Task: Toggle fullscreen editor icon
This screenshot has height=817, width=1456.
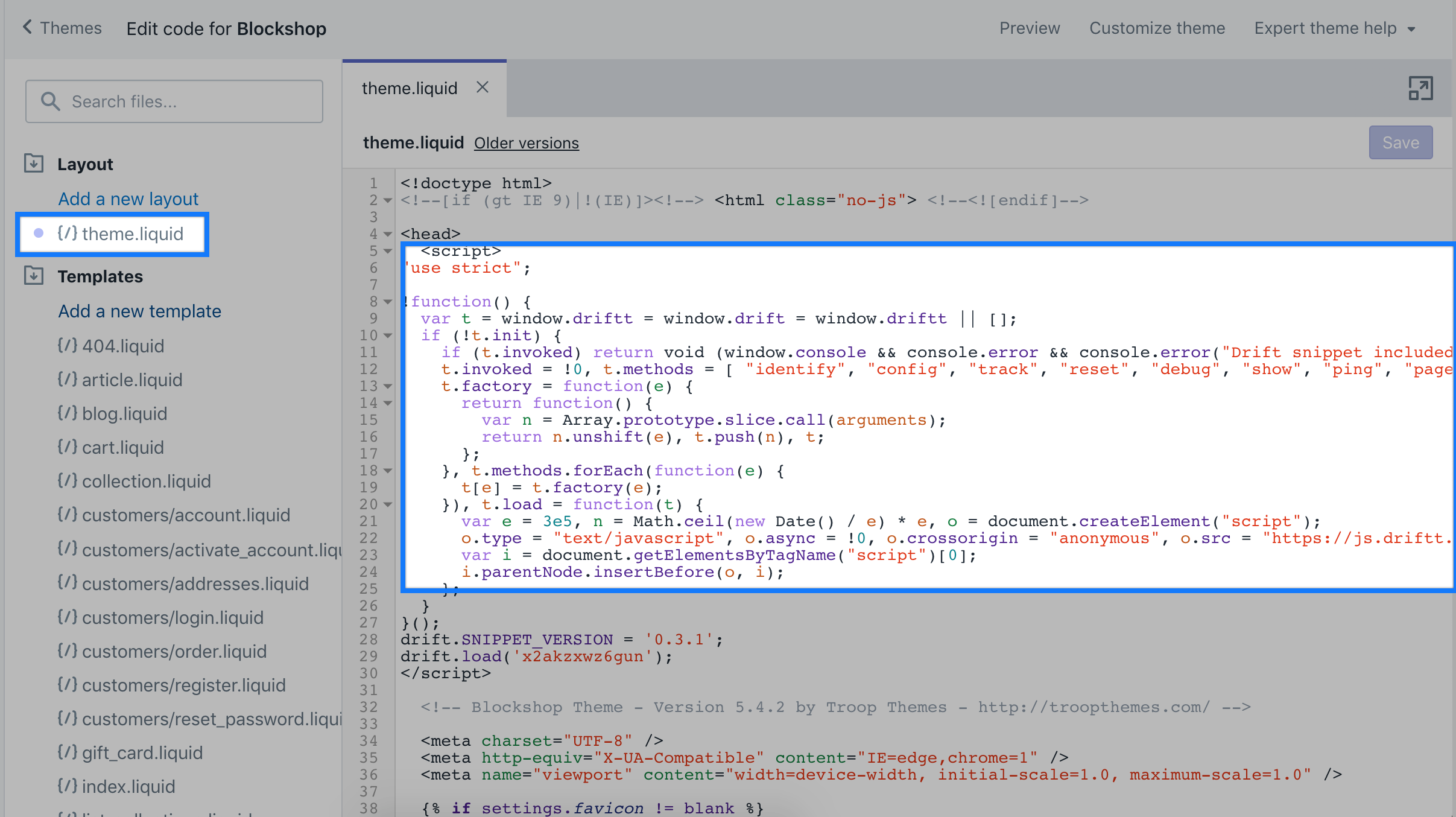Action: tap(1420, 89)
